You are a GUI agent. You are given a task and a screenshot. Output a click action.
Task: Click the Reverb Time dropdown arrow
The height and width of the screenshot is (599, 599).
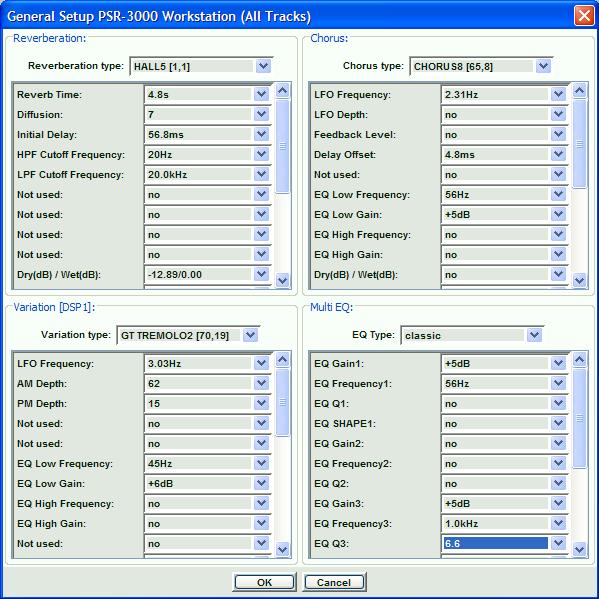coord(261,94)
